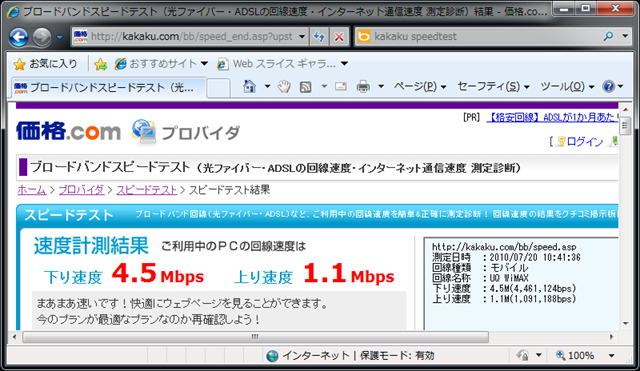Run search with the magnifier icon

pos(608,36)
